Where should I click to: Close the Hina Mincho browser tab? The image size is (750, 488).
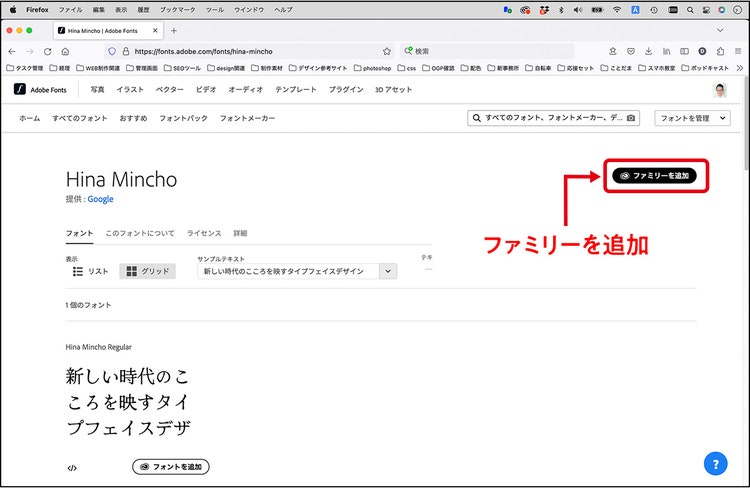click(x=155, y=30)
